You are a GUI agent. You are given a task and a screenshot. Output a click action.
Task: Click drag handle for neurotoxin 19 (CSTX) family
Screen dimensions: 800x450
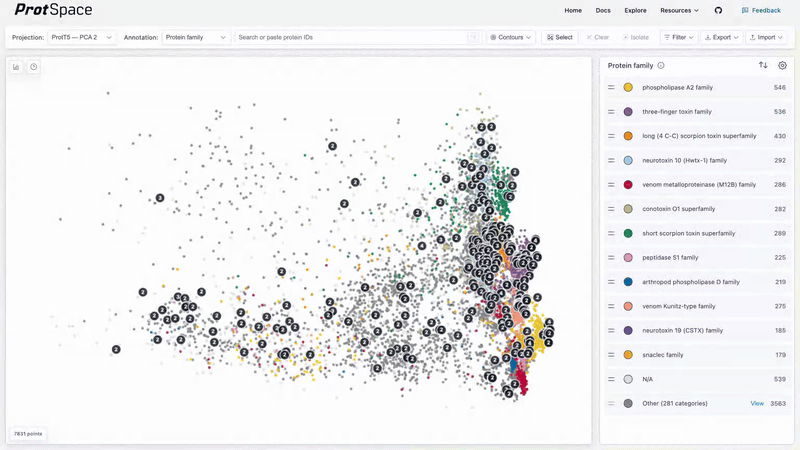pyautogui.click(x=611, y=331)
